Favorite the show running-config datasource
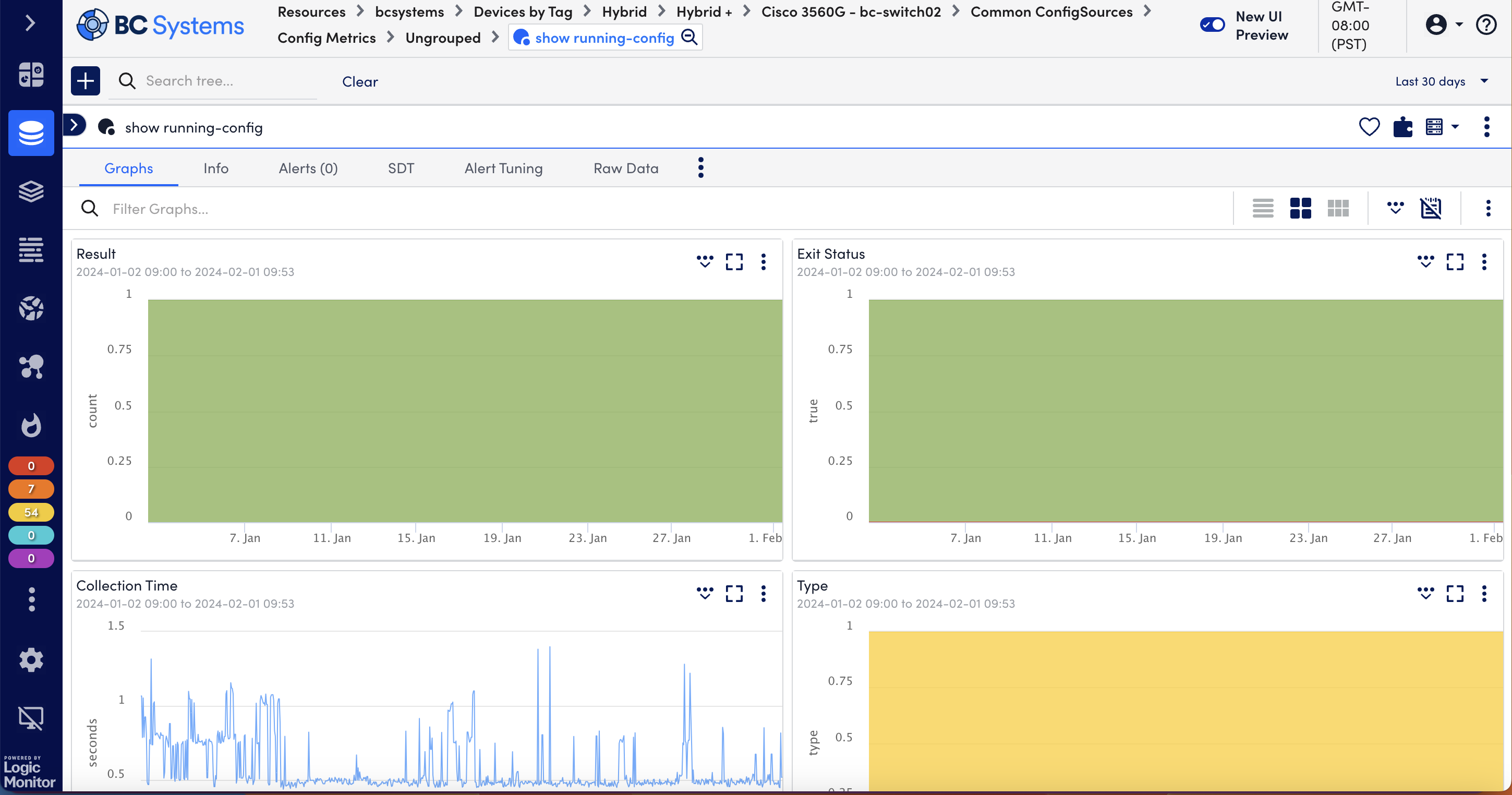Image resolution: width=1512 pixels, height=795 pixels. click(x=1370, y=127)
